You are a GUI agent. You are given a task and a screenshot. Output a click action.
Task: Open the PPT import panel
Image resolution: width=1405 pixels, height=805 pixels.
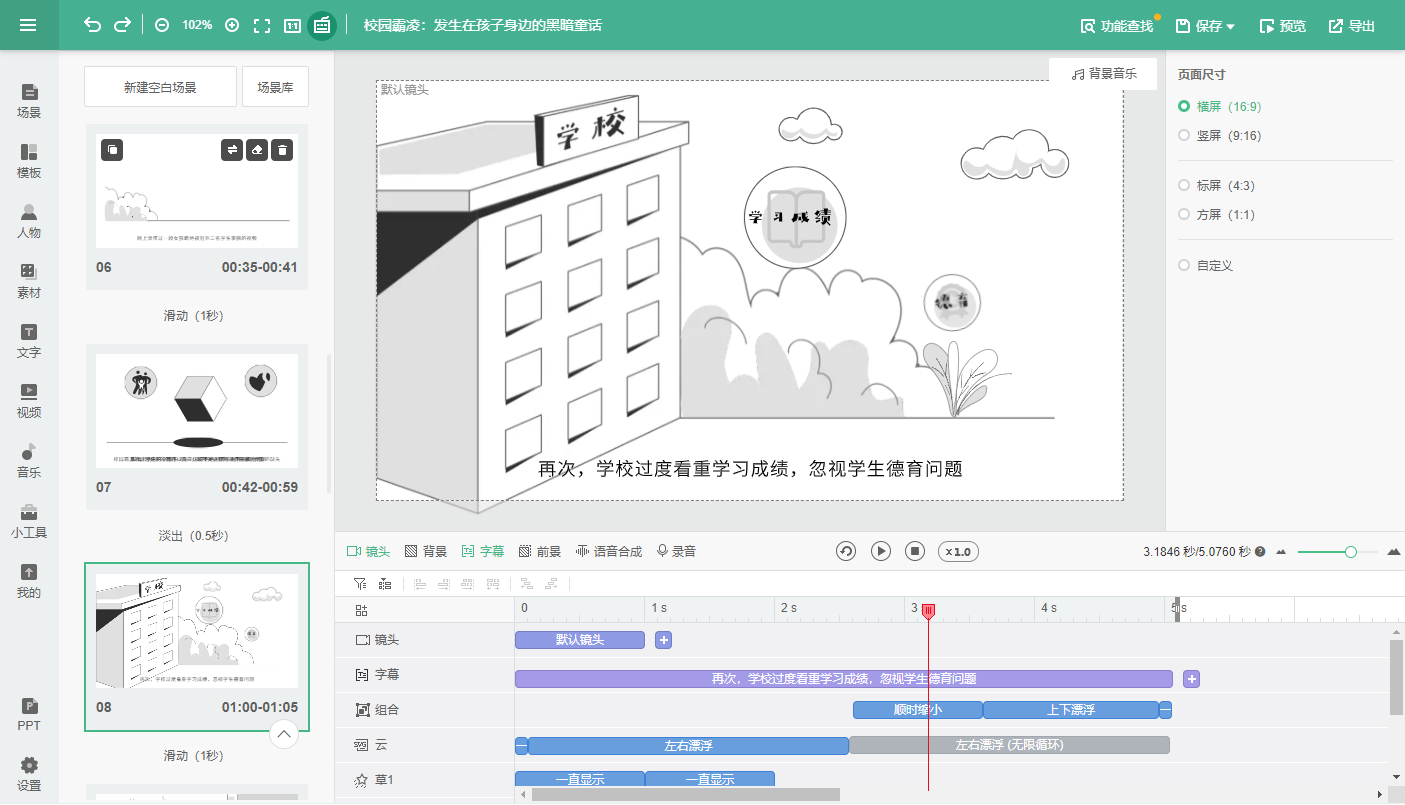click(x=29, y=714)
